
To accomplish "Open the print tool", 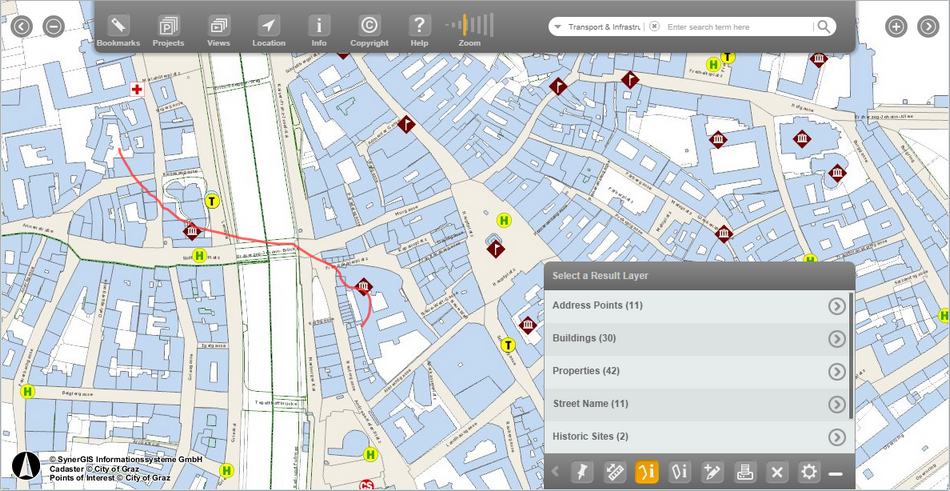I will click(745, 472).
